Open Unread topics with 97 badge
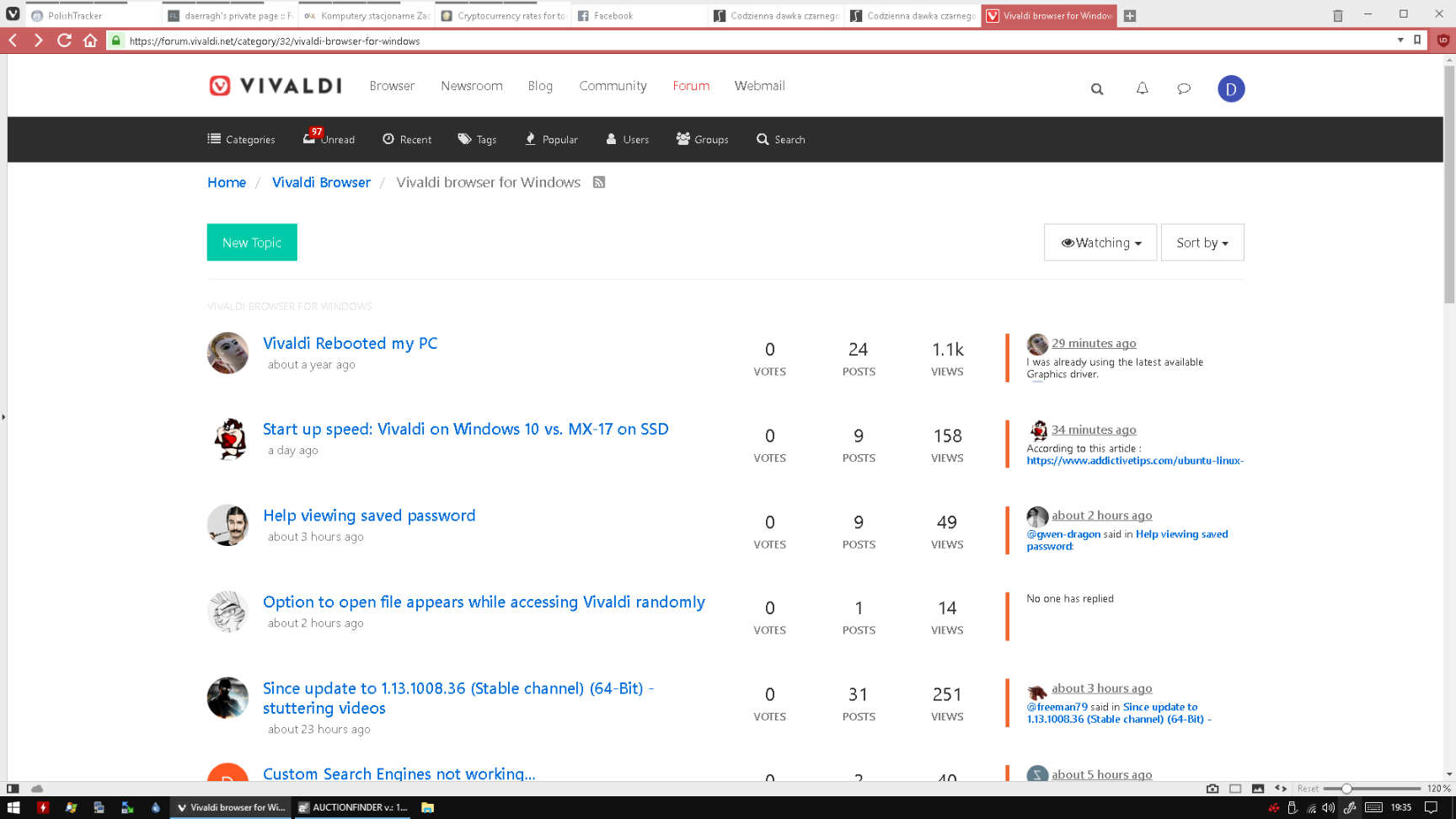This screenshot has width=1456, height=819. coord(329,138)
